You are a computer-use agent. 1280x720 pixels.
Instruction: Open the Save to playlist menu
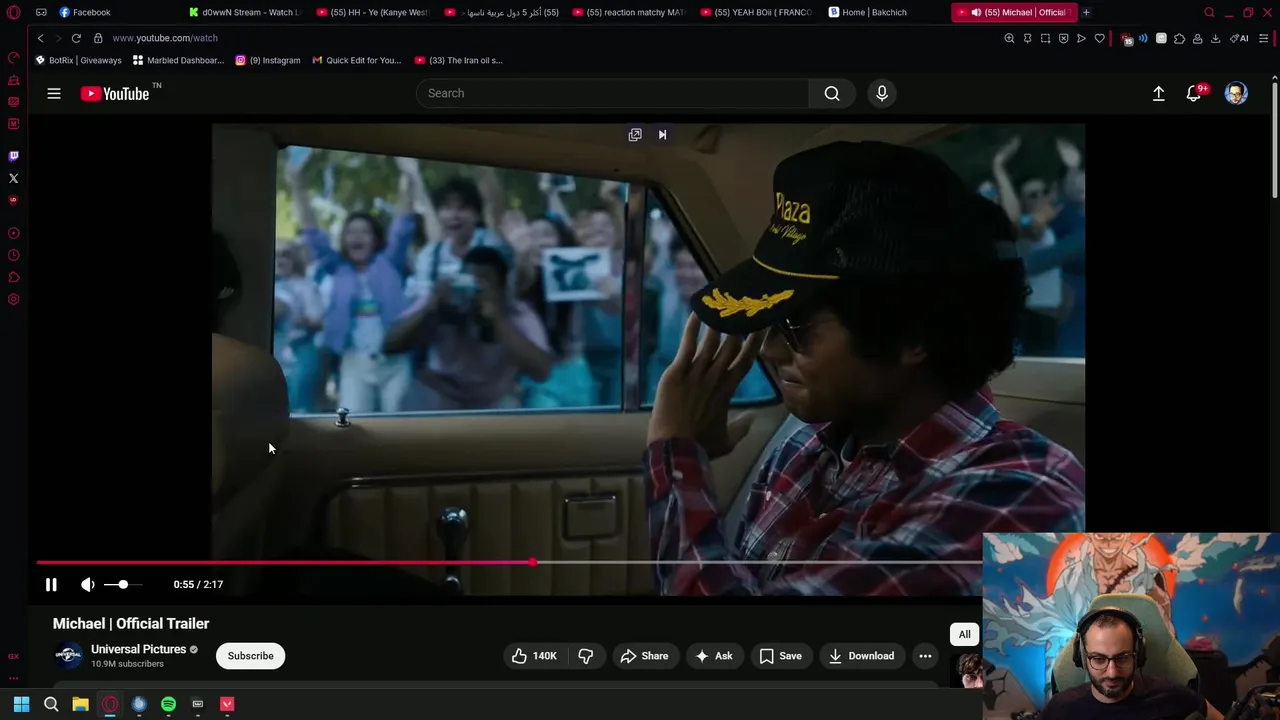pos(780,656)
